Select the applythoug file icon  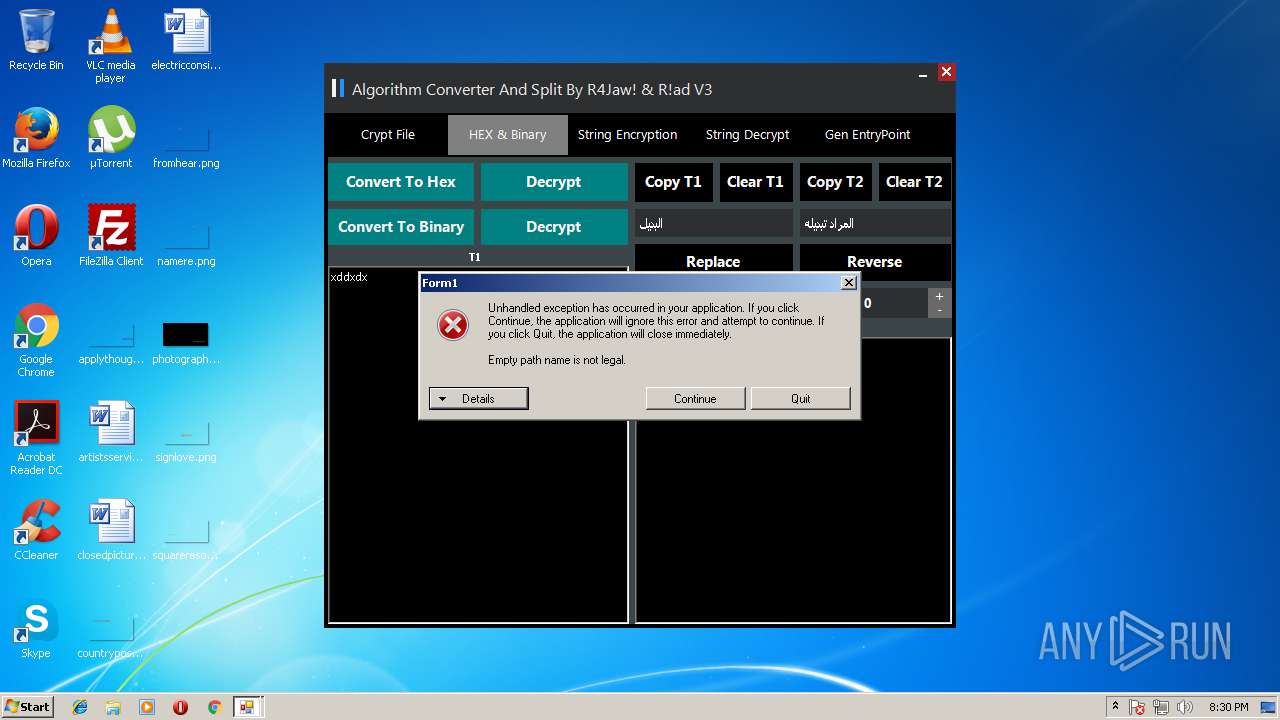[x=111, y=342]
